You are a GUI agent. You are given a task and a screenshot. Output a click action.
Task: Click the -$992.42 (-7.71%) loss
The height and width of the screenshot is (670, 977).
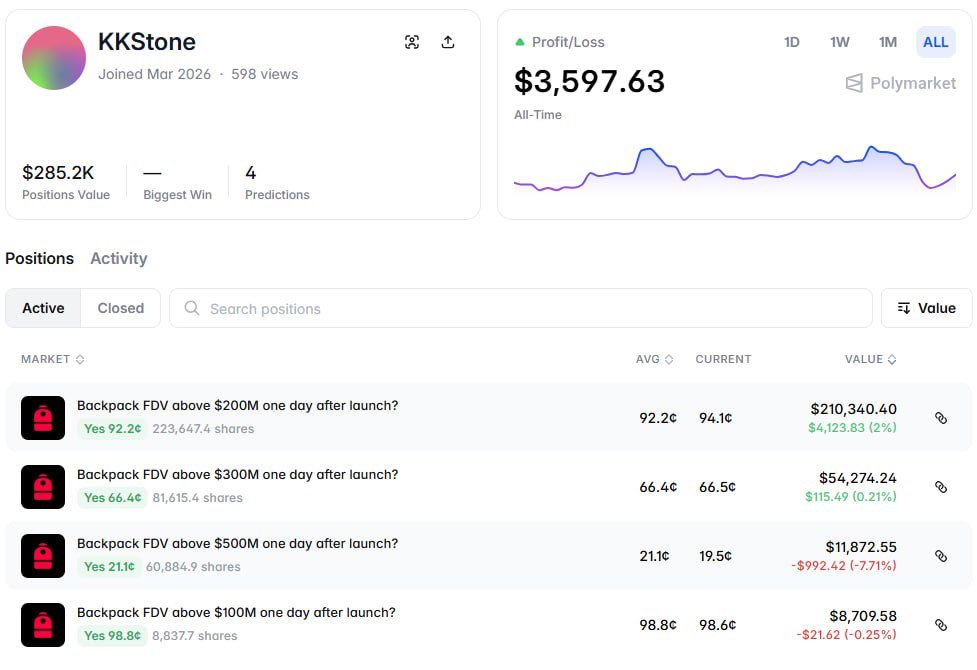pos(844,566)
